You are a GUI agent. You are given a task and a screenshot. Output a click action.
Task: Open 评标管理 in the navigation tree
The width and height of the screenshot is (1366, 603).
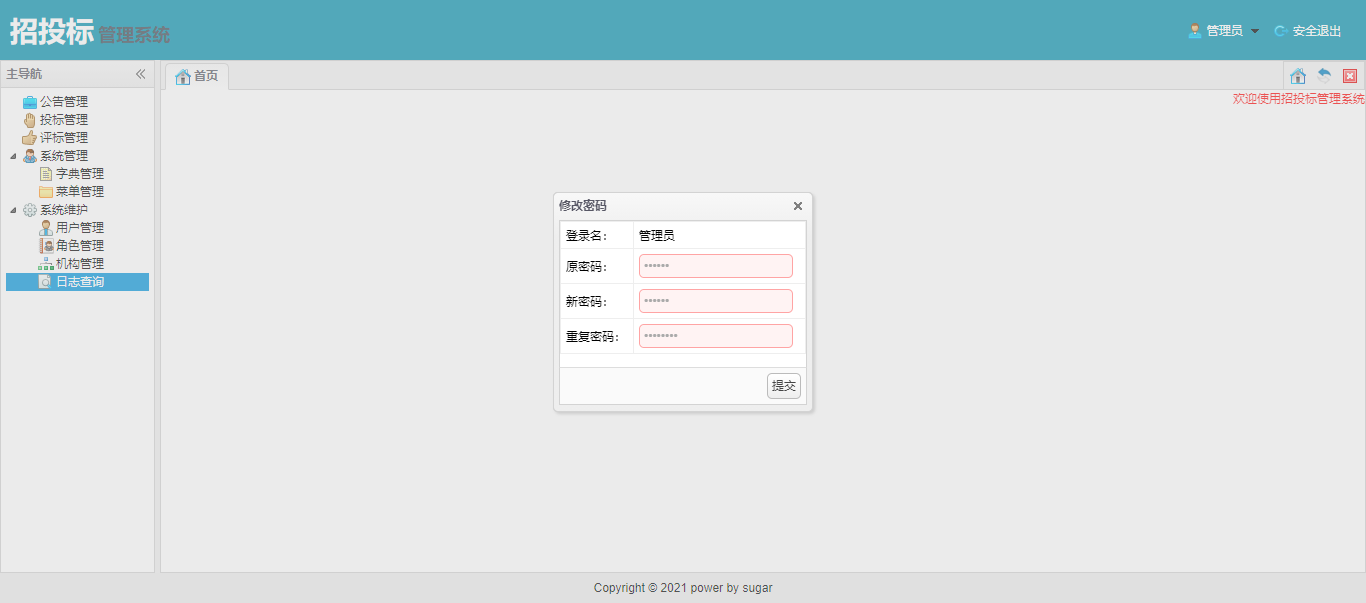[x=64, y=138]
